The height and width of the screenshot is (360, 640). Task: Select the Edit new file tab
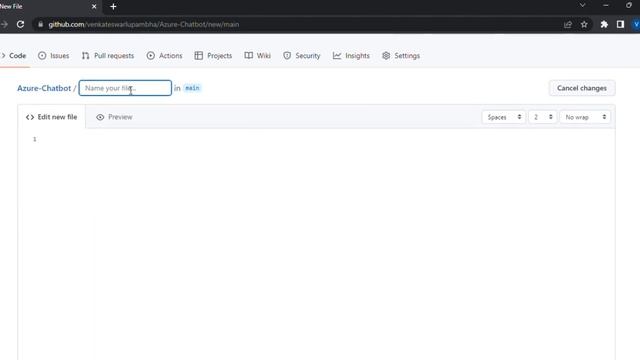(x=51, y=117)
